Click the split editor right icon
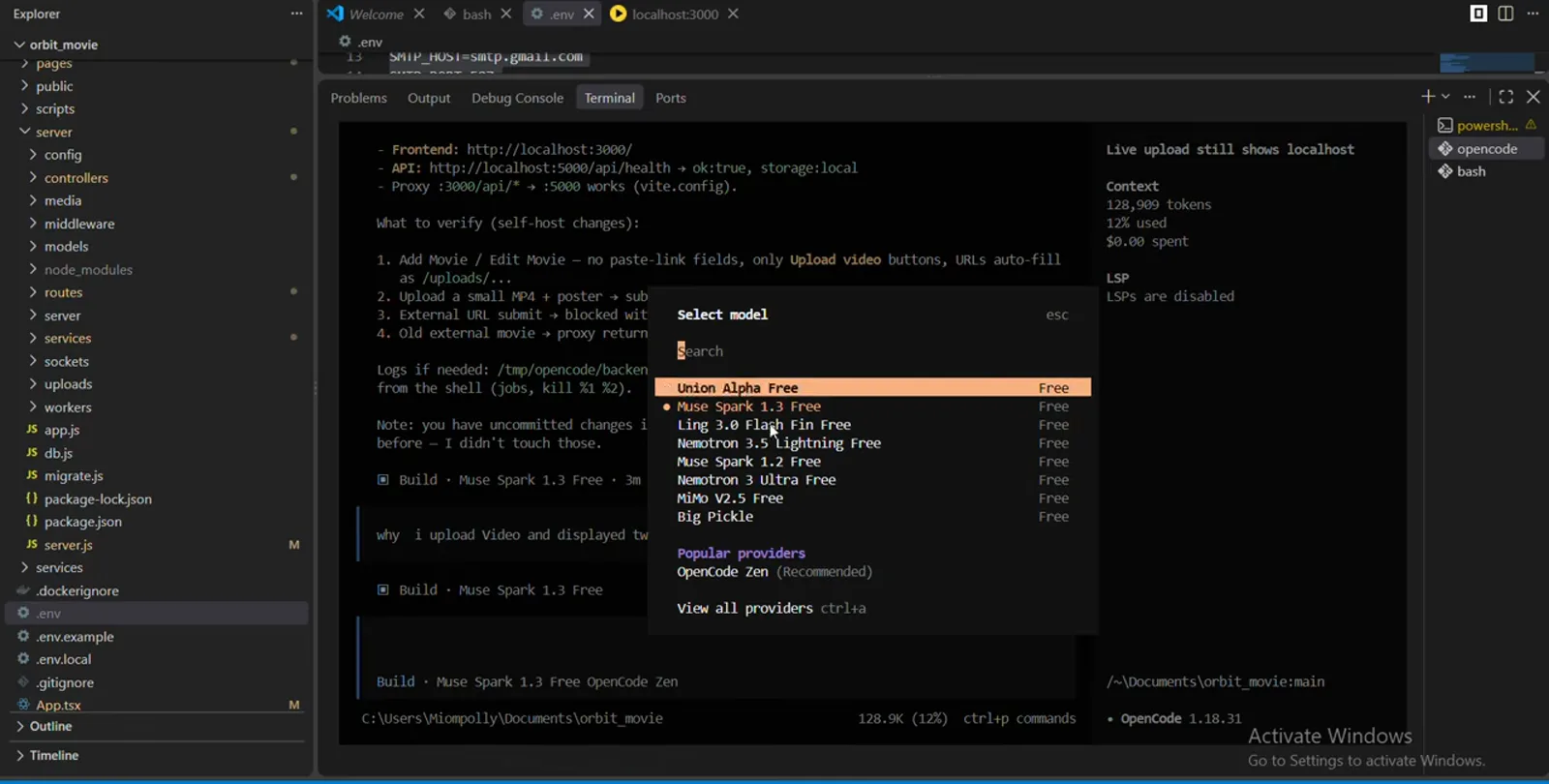This screenshot has height=784, width=1549. click(x=1505, y=14)
